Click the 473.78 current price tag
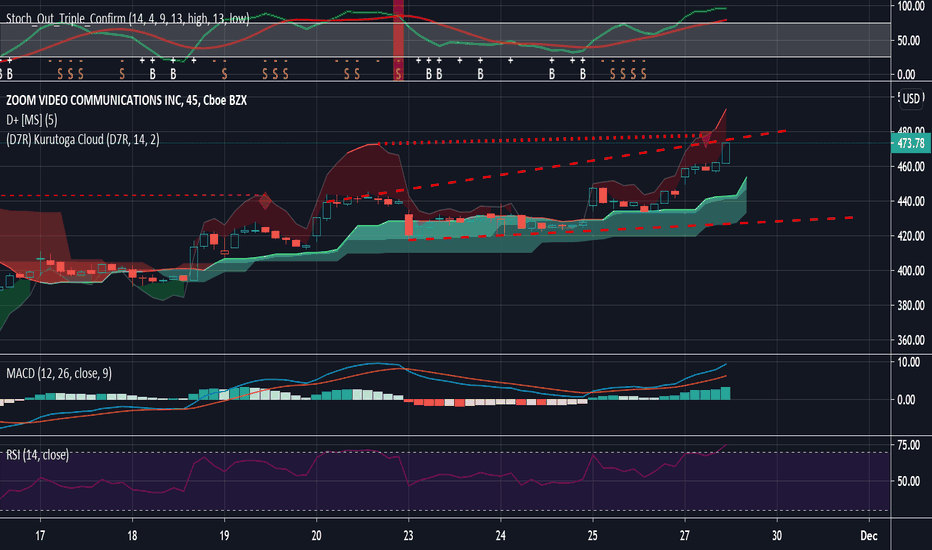The width and height of the screenshot is (932, 550). pos(911,143)
